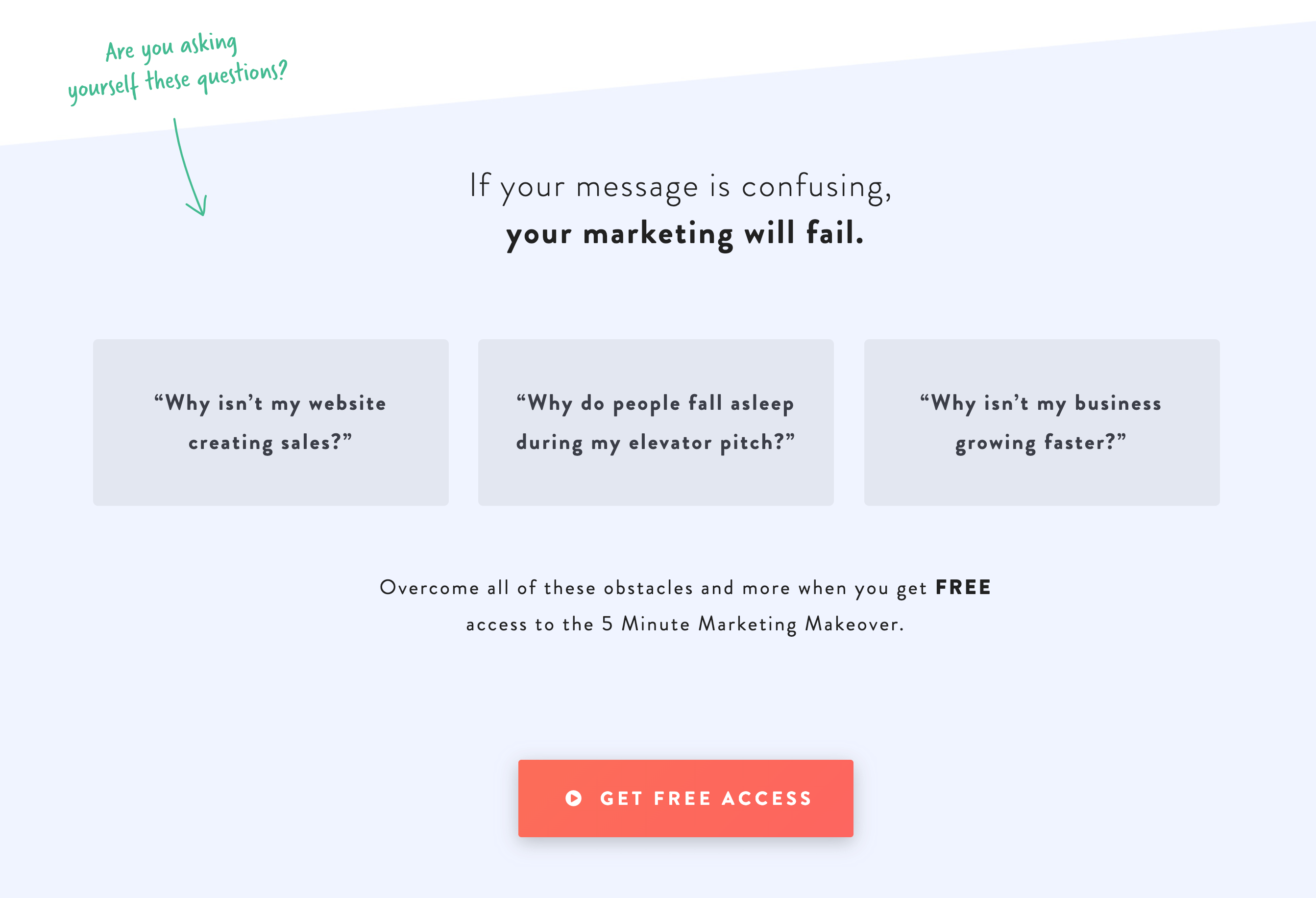Click the bold FREE word in paragraph
Screen dimensions: 1316x898
[x=963, y=588]
